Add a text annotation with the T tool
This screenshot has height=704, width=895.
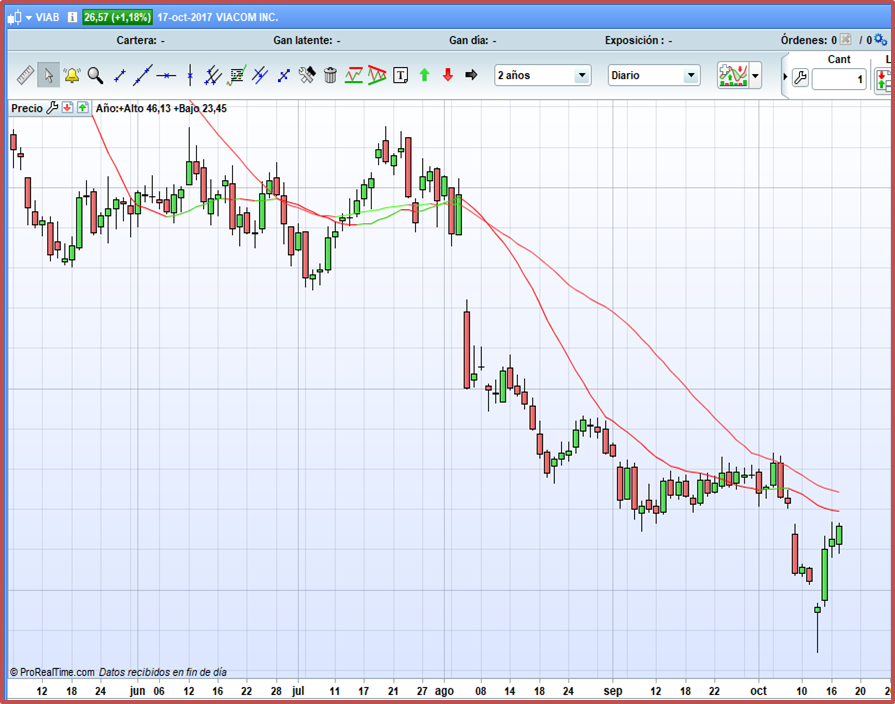coord(401,75)
